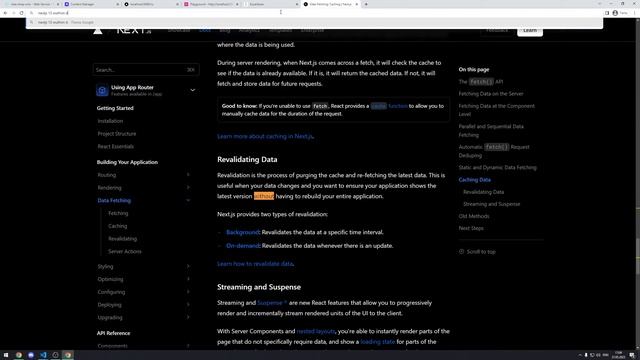Screen dimensions: 640x360
Task: Show hidden system tray icons
Action: pos(580,355)
